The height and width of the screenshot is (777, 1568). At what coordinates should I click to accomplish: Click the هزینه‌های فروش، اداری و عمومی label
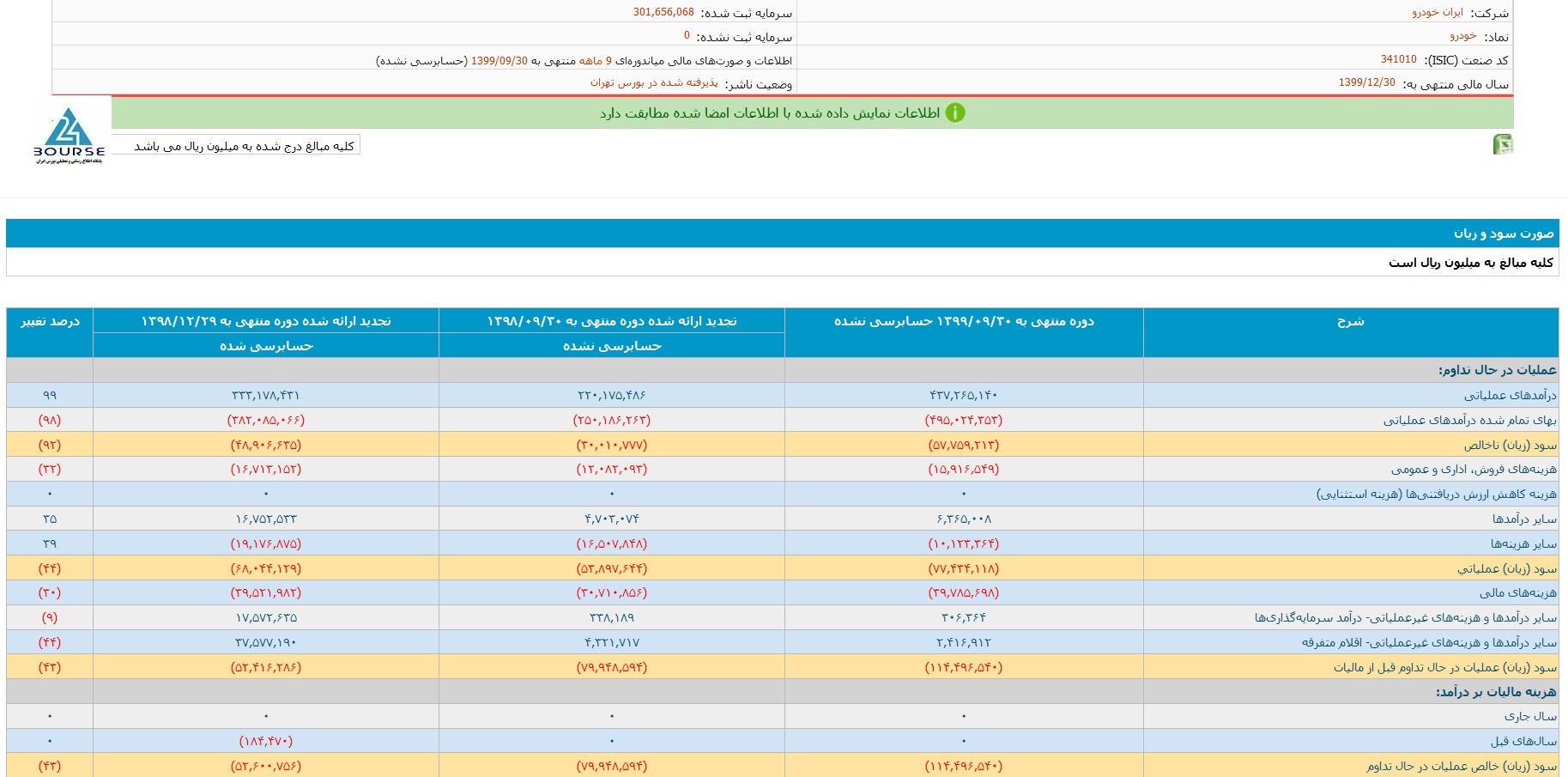[1474, 469]
